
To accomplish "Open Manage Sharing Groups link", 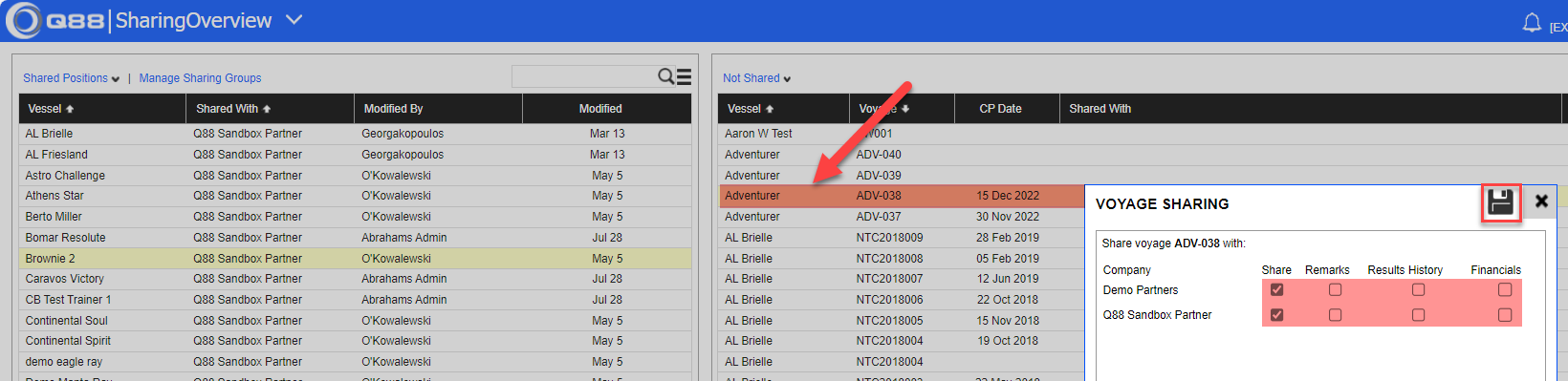I will 200,78.
